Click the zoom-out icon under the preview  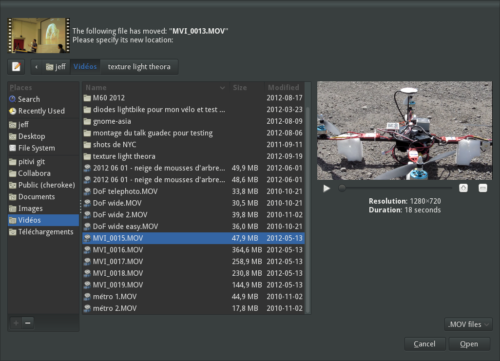(483, 188)
